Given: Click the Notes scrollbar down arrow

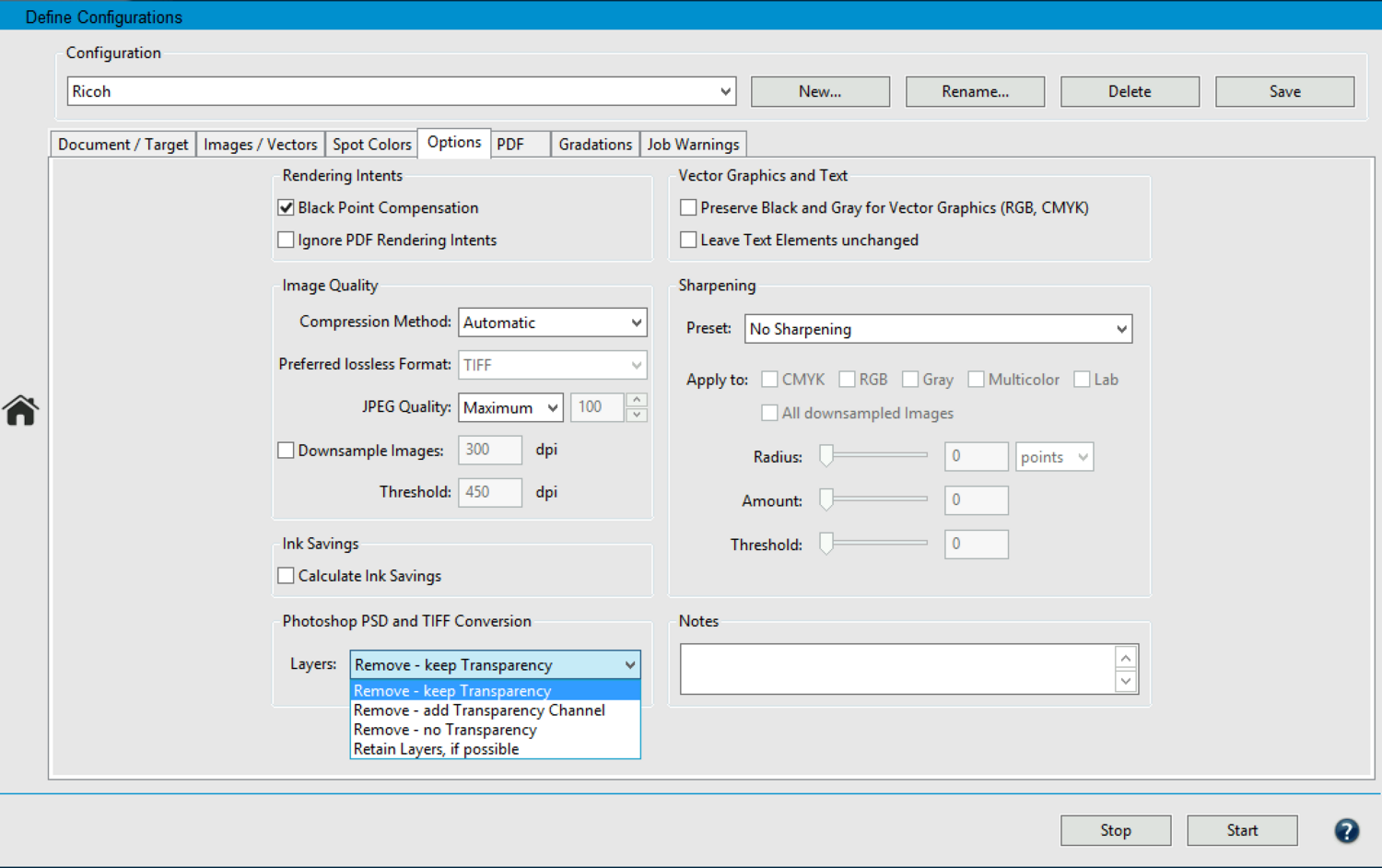Looking at the screenshot, I should tap(1125, 681).
